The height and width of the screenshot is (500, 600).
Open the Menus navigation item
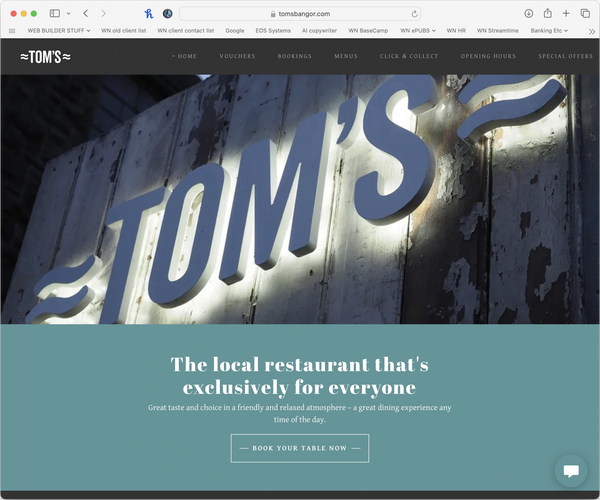click(346, 56)
